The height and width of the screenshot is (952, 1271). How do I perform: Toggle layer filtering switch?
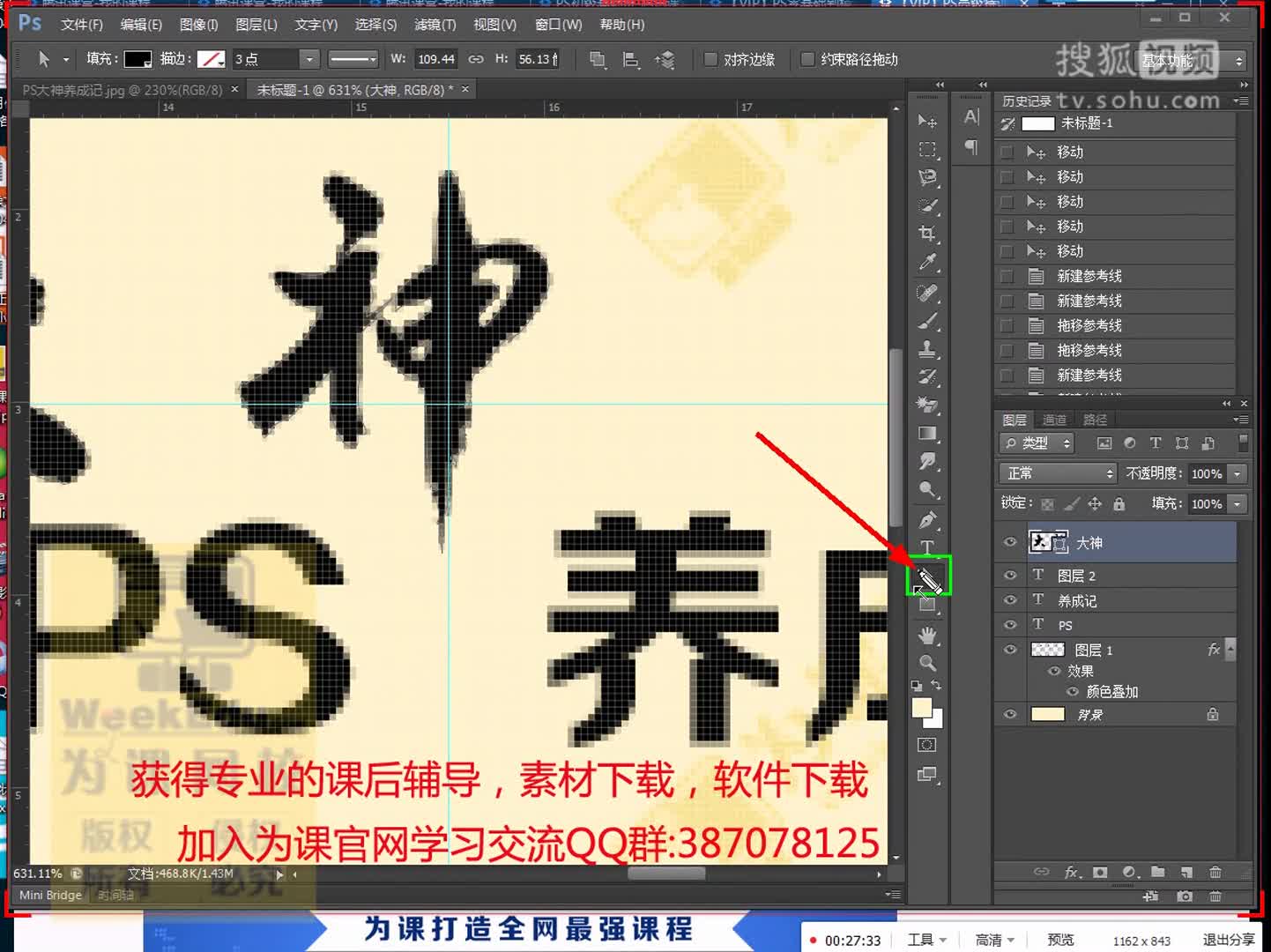[x=1243, y=442]
